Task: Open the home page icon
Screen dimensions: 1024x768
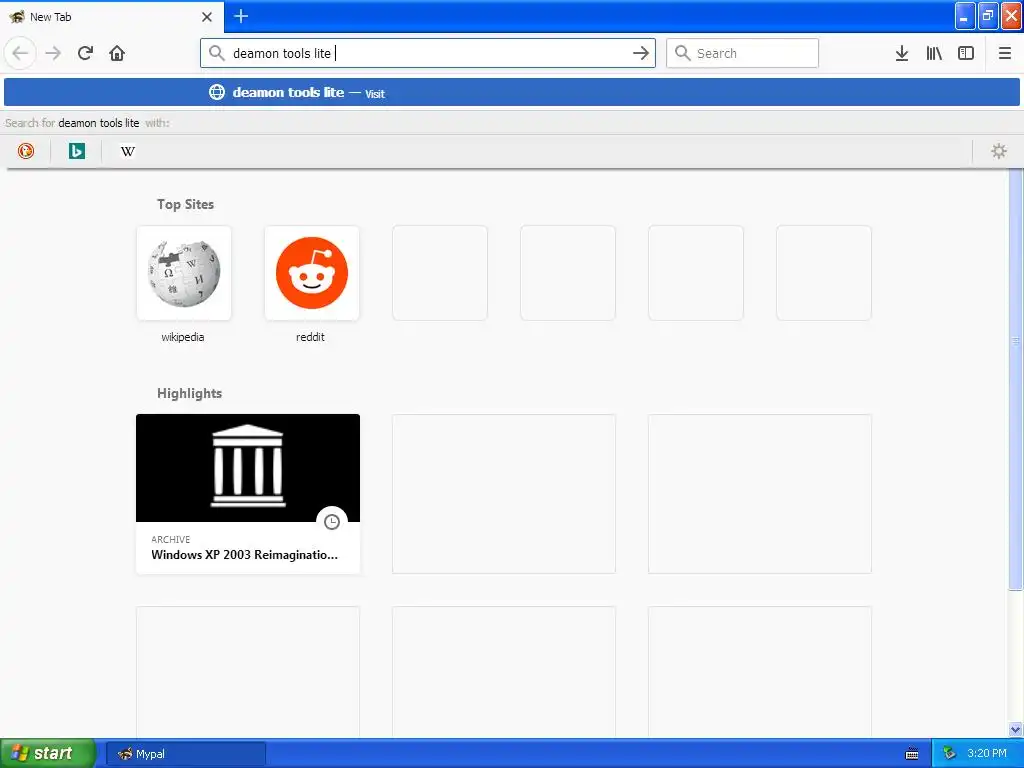Action: pos(117,53)
